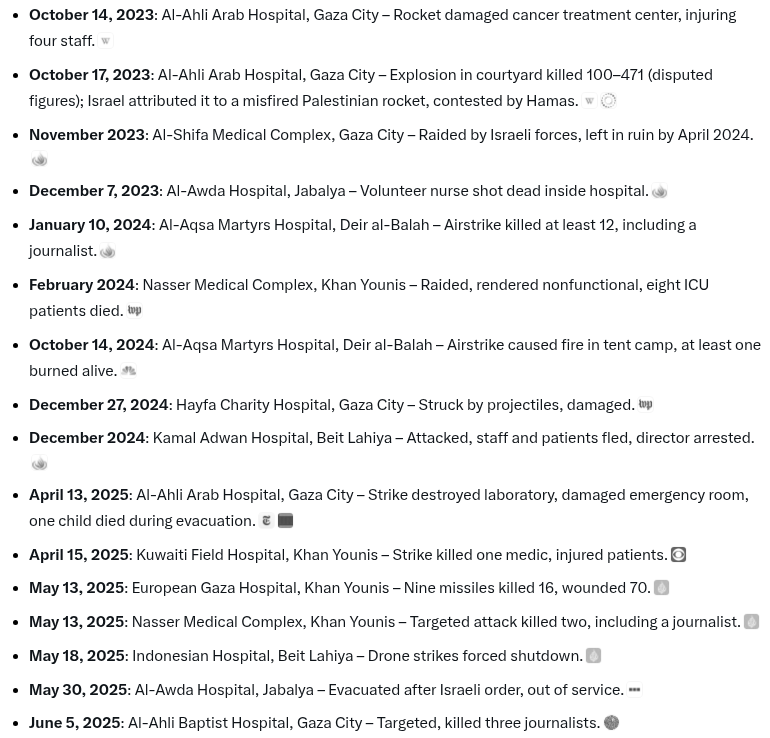Click the bold "June 5, 2025" date text
This screenshot has width=770, height=738.
74,723
